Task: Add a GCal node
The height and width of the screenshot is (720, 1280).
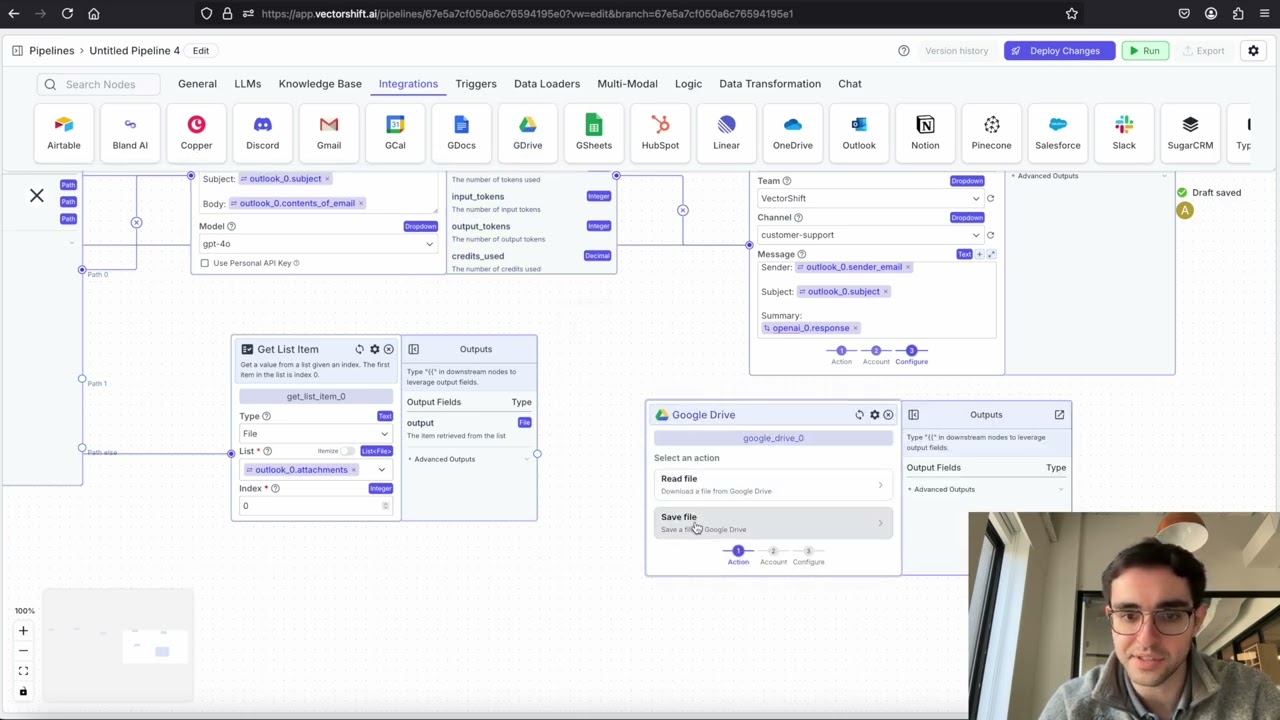Action: pos(395,134)
